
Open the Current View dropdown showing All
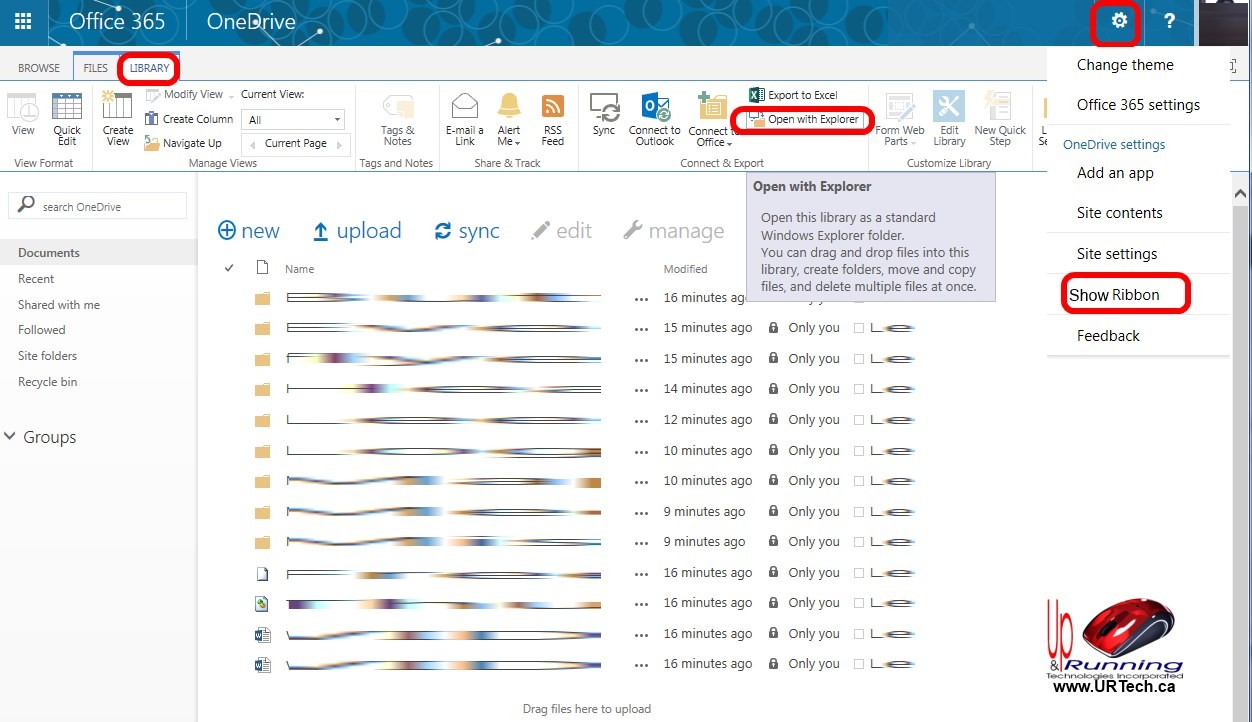tap(294, 120)
